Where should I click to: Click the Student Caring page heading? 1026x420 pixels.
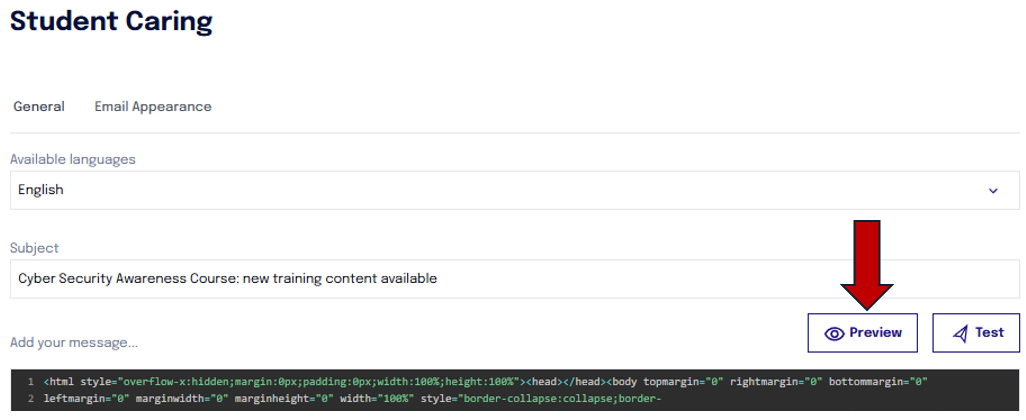pyautogui.click(x=111, y=20)
